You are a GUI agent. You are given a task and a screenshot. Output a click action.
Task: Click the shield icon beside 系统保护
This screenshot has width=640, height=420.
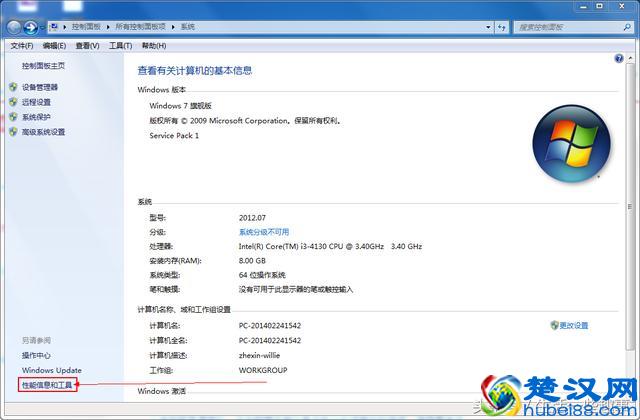point(13,117)
